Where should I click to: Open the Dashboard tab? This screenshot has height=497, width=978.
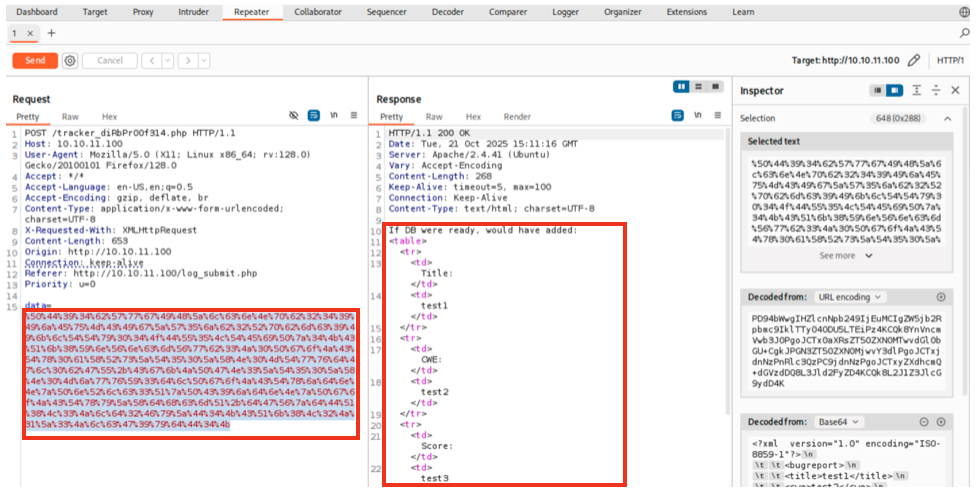[x=37, y=12]
